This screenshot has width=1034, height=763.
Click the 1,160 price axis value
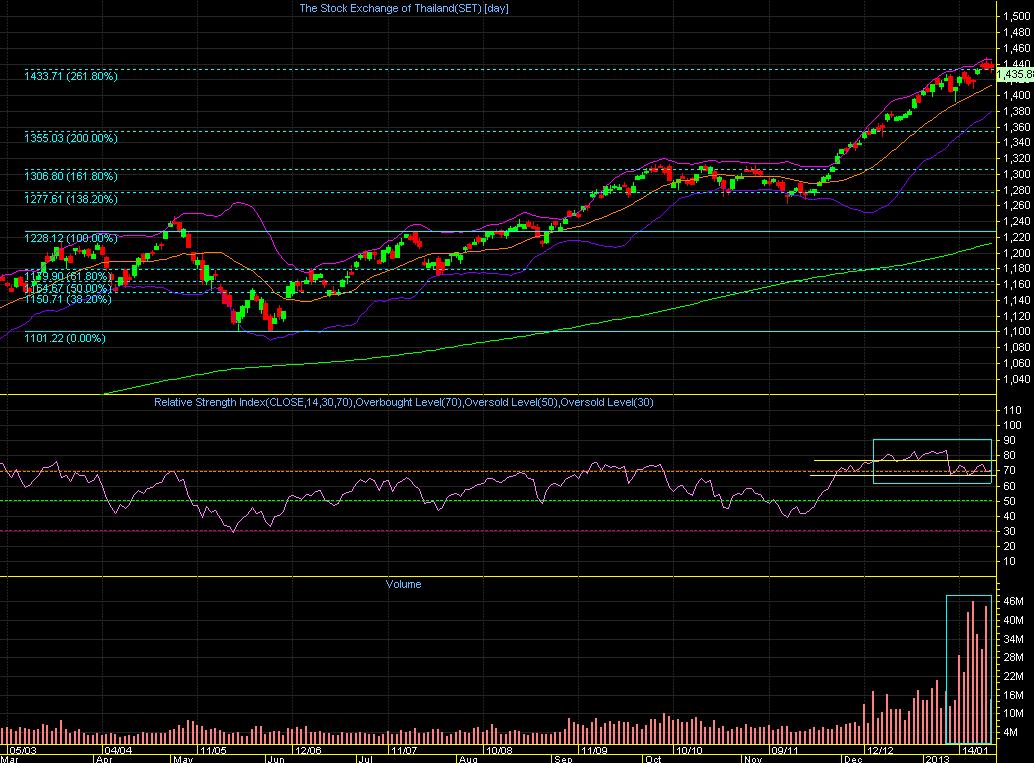click(x=1016, y=284)
